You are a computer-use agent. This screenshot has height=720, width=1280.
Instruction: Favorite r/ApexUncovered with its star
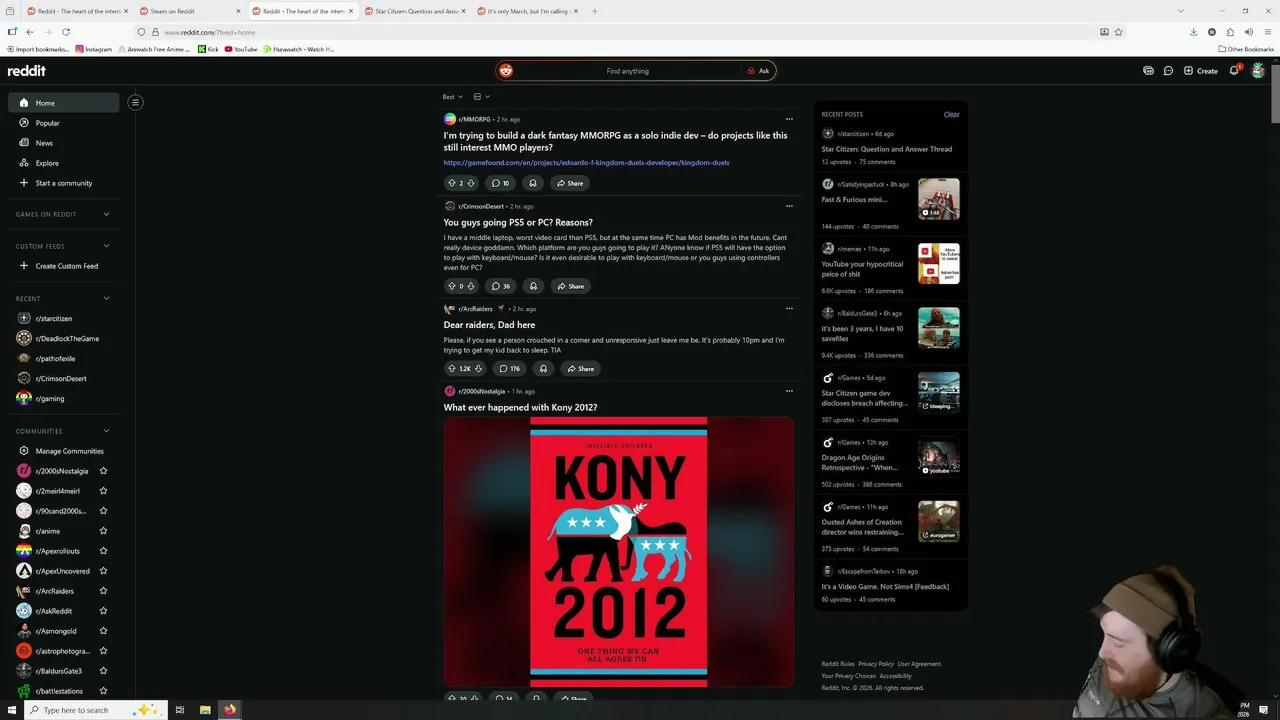point(103,571)
